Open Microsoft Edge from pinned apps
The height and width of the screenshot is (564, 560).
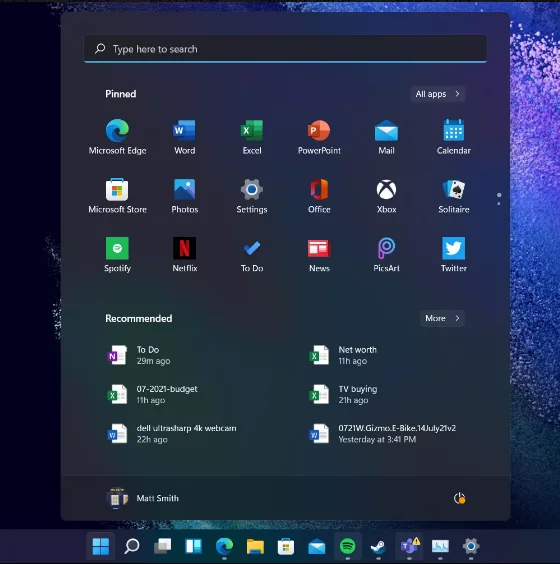point(117,137)
